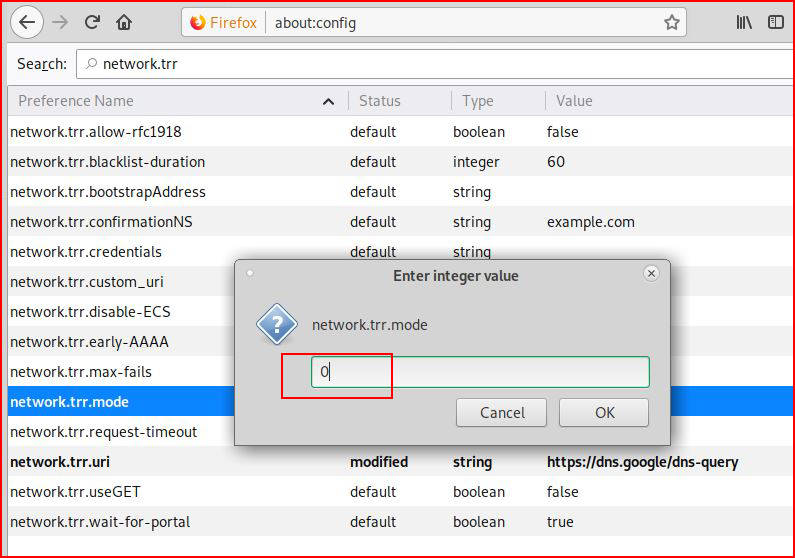Image resolution: width=795 pixels, height=558 pixels.
Task: Open the Library icon in the toolbar
Action: pos(744,22)
